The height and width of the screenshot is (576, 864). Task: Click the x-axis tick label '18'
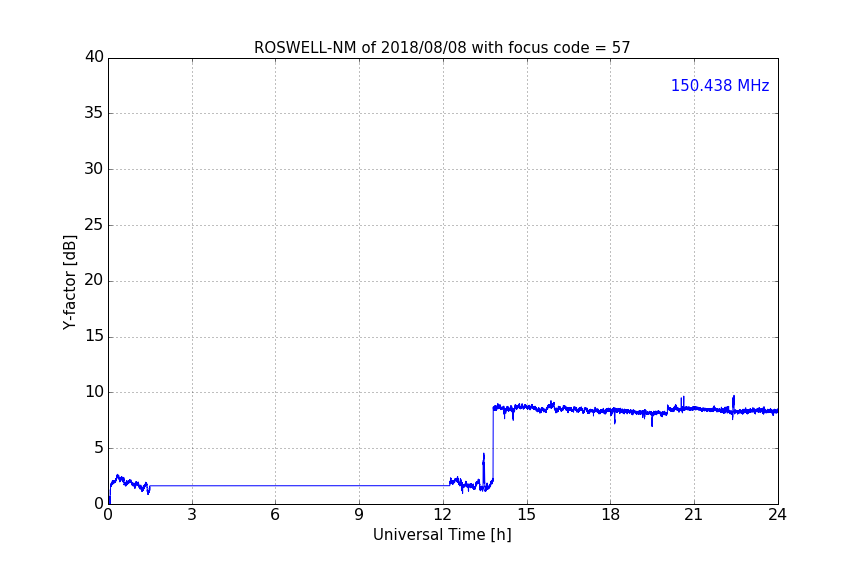coord(611,515)
